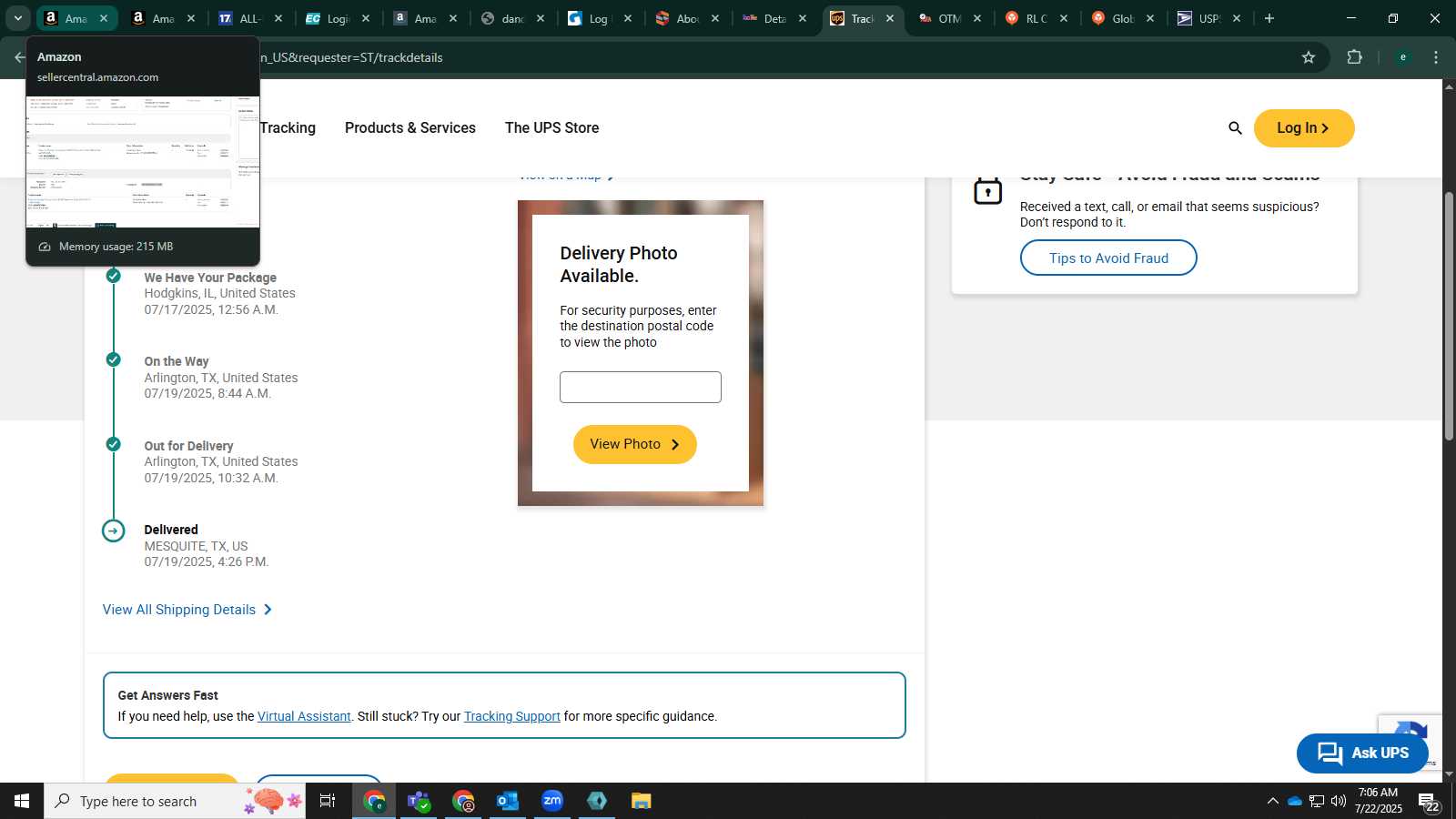Screen dimensions: 1456x819
Task: Open Microsoft Teams from the taskbar
Action: click(x=419, y=801)
